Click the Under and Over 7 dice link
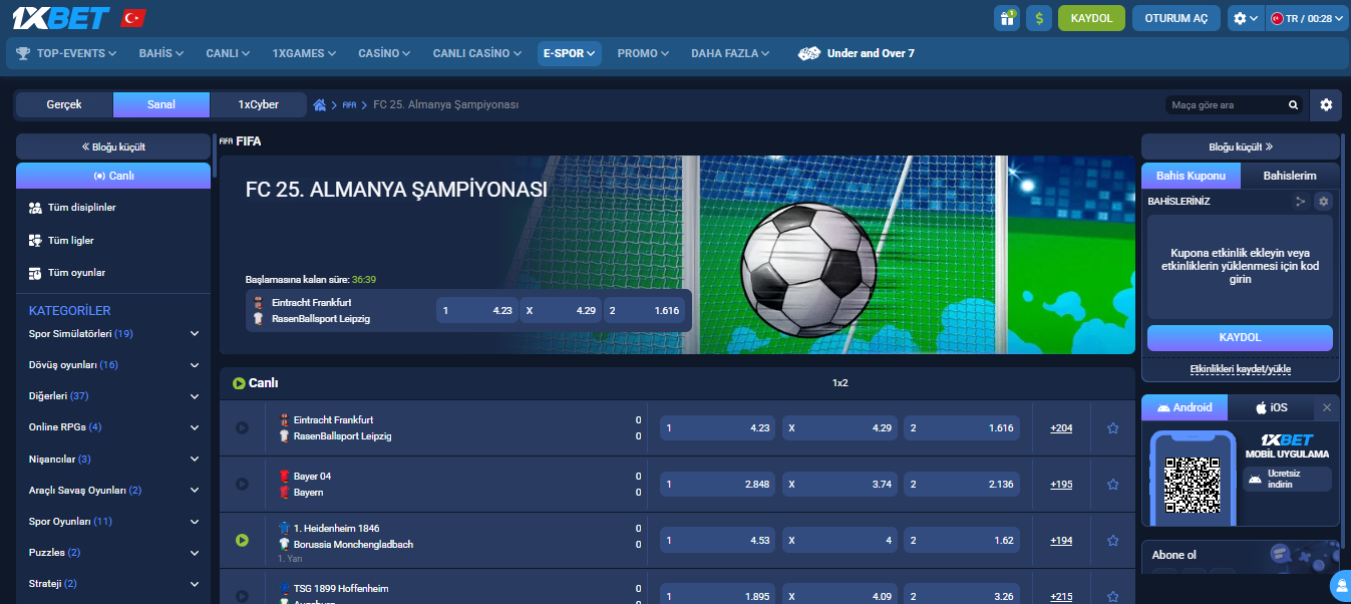This screenshot has height=604, width=1351. pos(856,53)
